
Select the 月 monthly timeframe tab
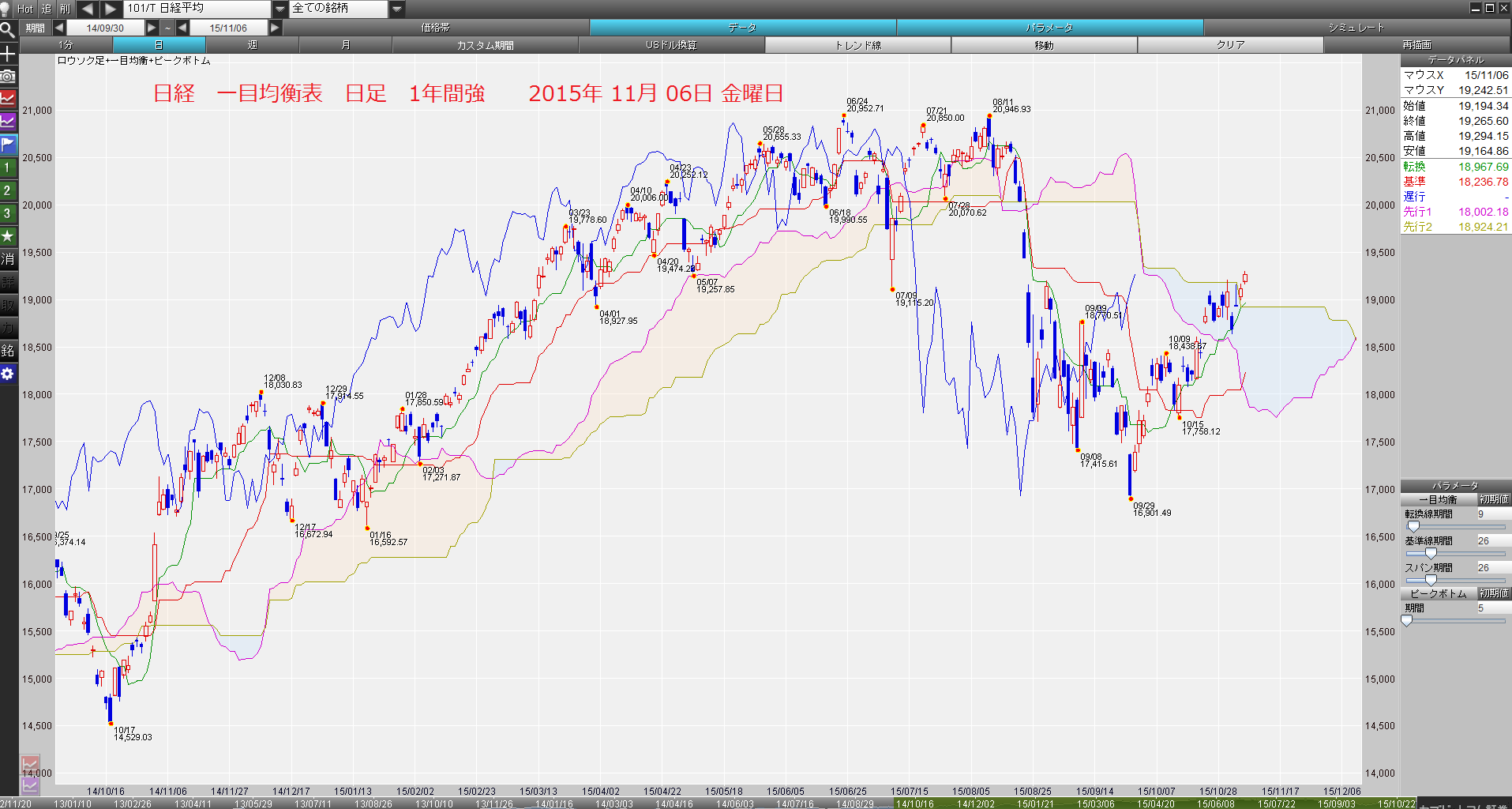(x=346, y=45)
